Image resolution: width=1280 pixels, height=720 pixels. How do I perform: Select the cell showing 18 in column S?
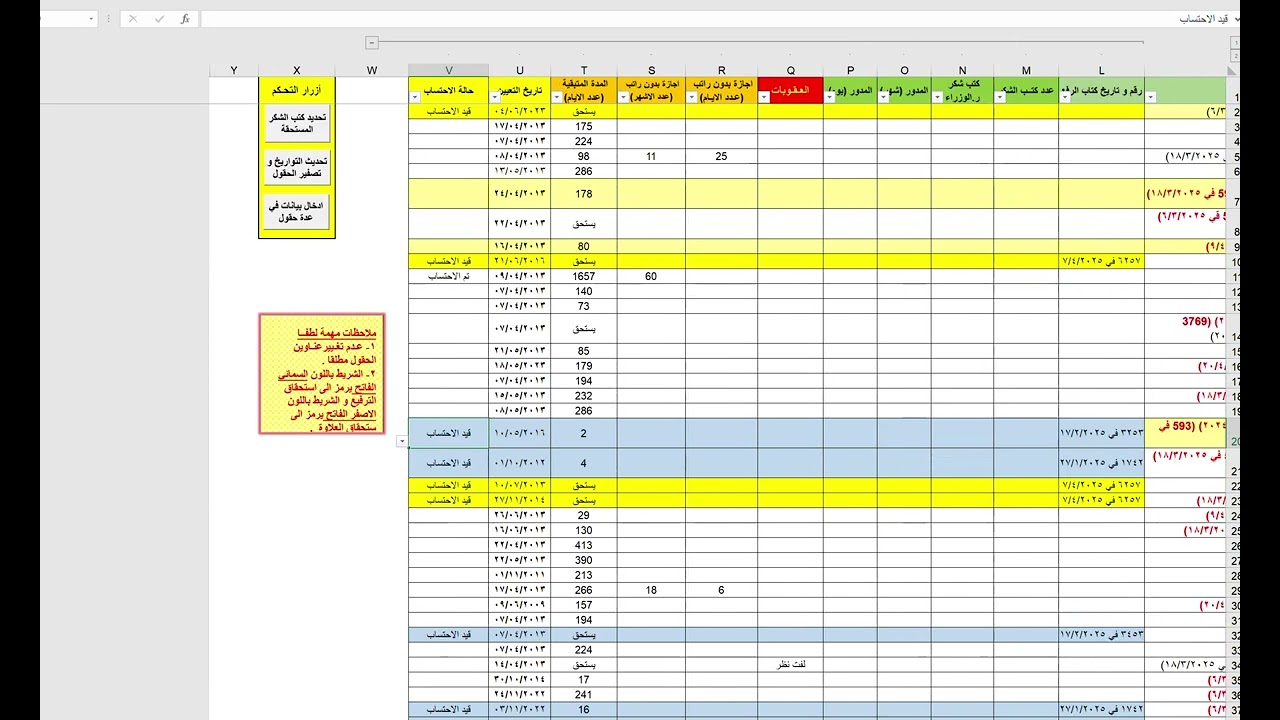point(651,591)
